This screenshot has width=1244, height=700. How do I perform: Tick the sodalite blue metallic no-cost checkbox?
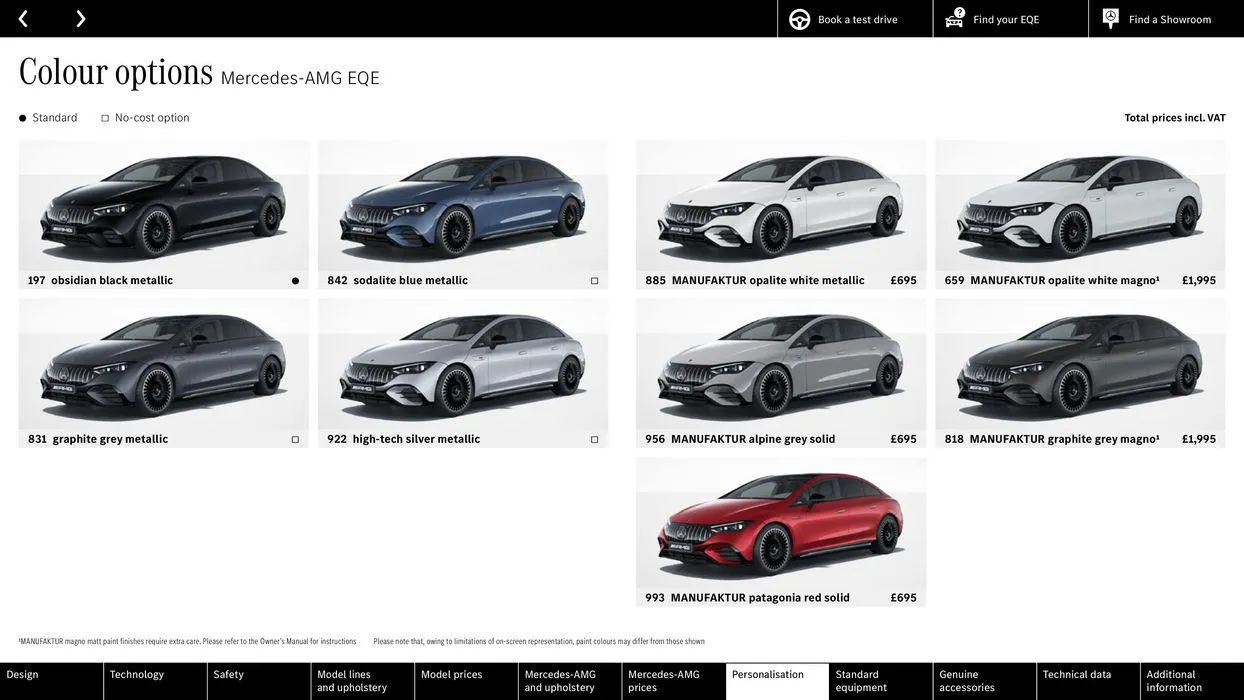pyautogui.click(x=594, y=281)
